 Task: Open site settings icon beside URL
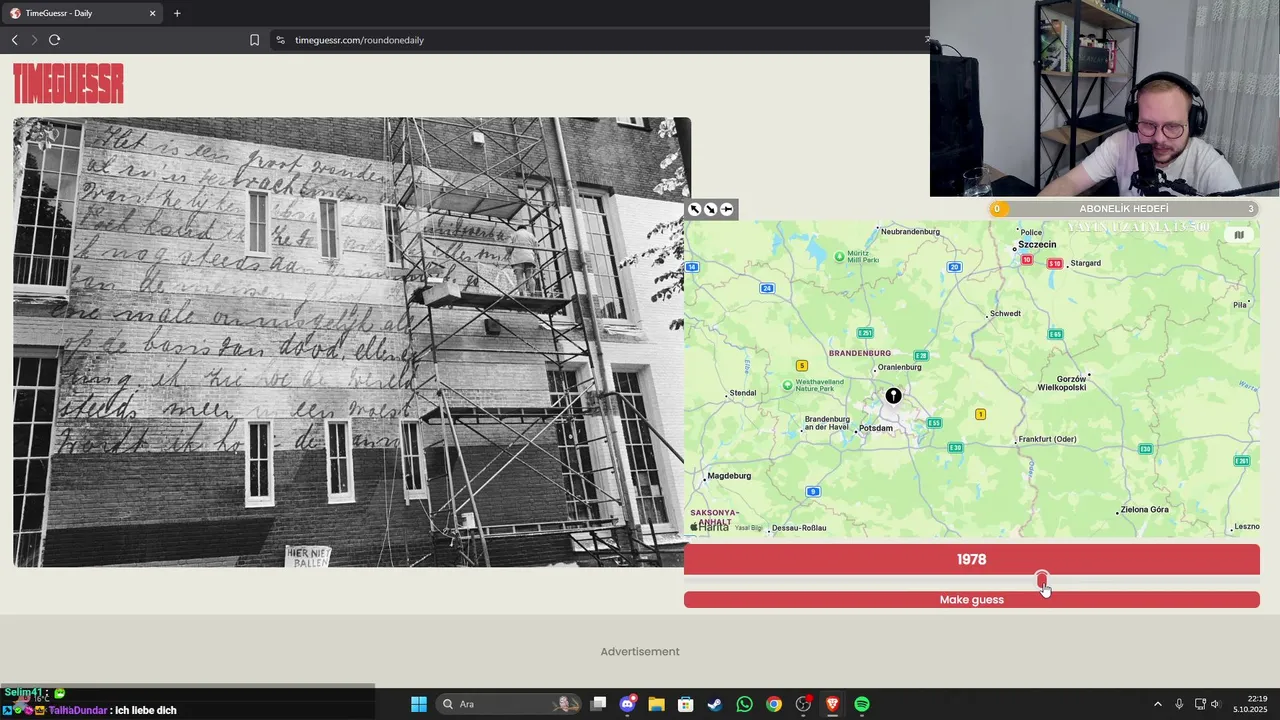click(x=280, y=40)
